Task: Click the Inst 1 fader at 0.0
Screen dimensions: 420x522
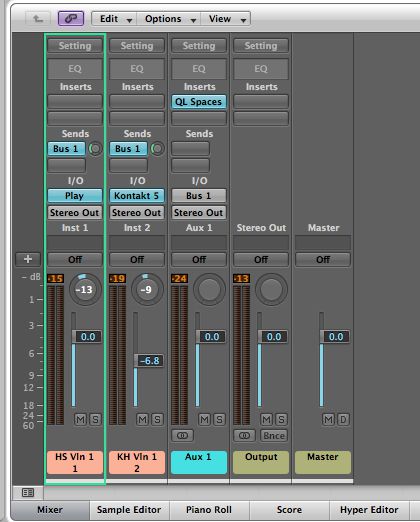Action: click(87, 337)
